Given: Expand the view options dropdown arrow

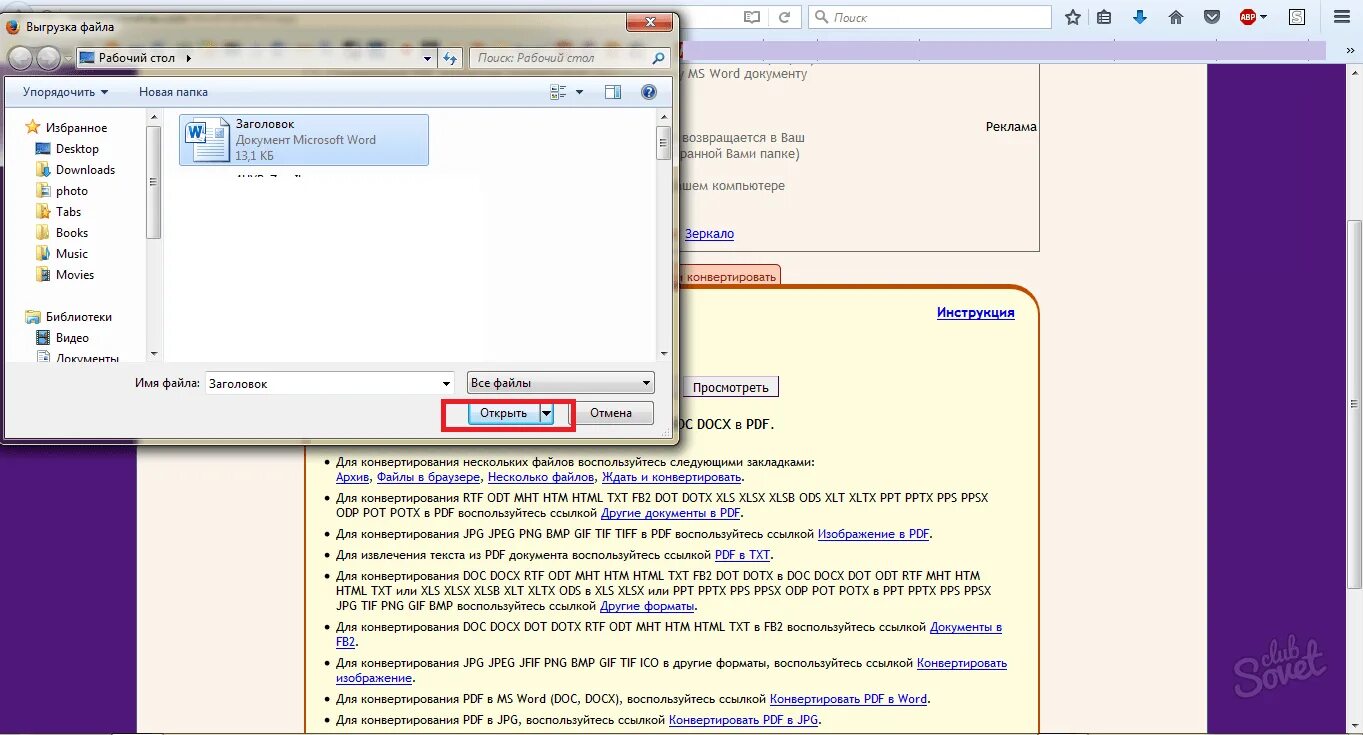Looking at the screenshot, I should click(x=579, y=92).
